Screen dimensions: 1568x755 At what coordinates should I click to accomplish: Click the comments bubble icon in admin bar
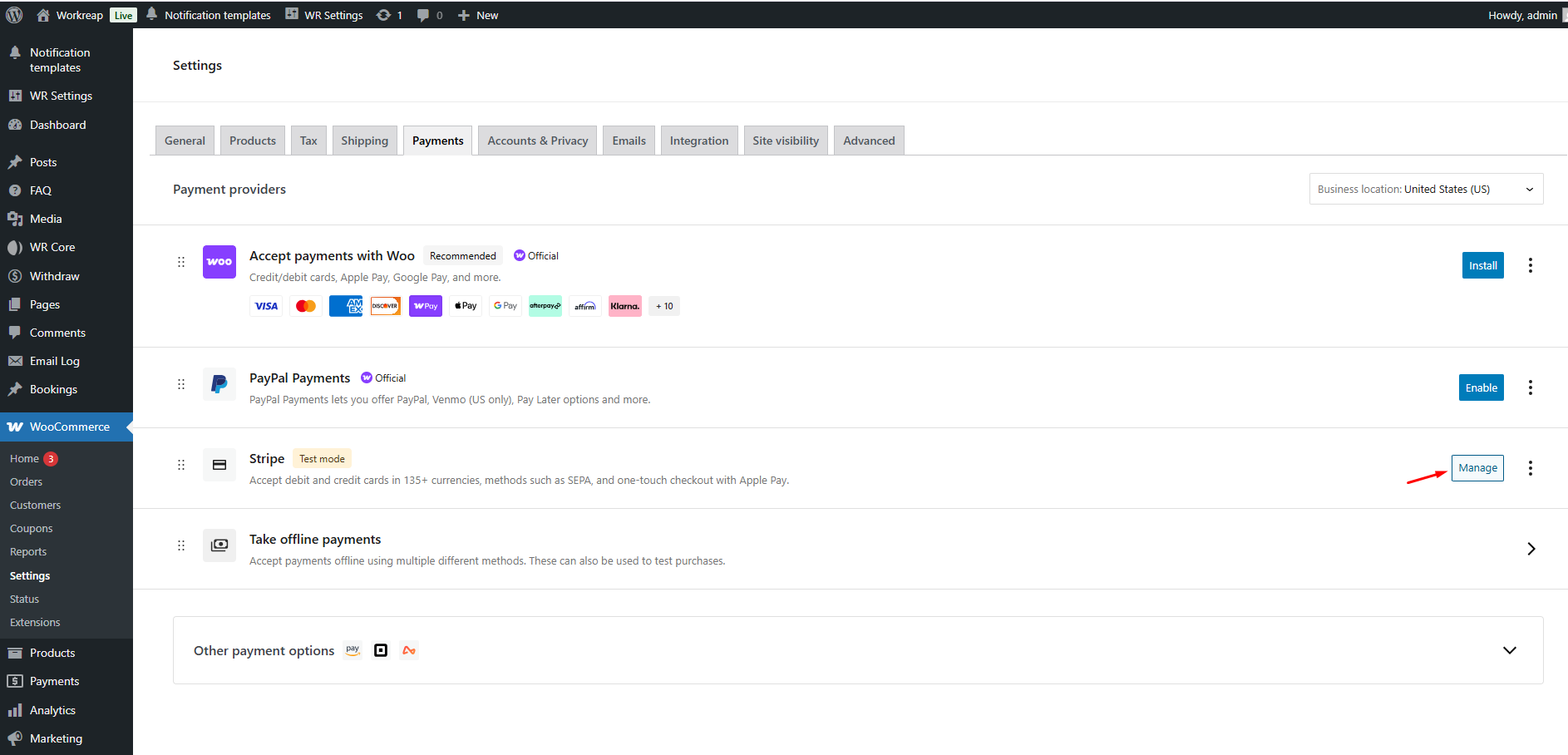(x=423, y=15)
